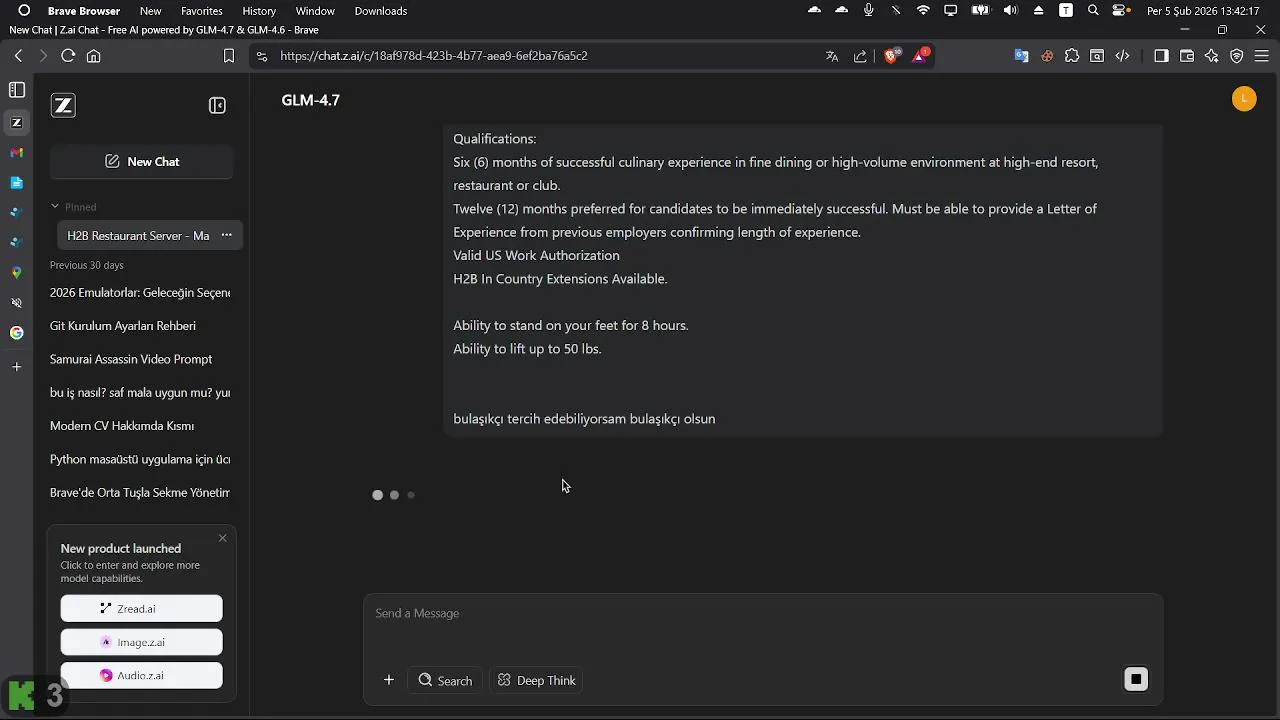
Task: Open the developer code brackets extension
Action: 1122,56
